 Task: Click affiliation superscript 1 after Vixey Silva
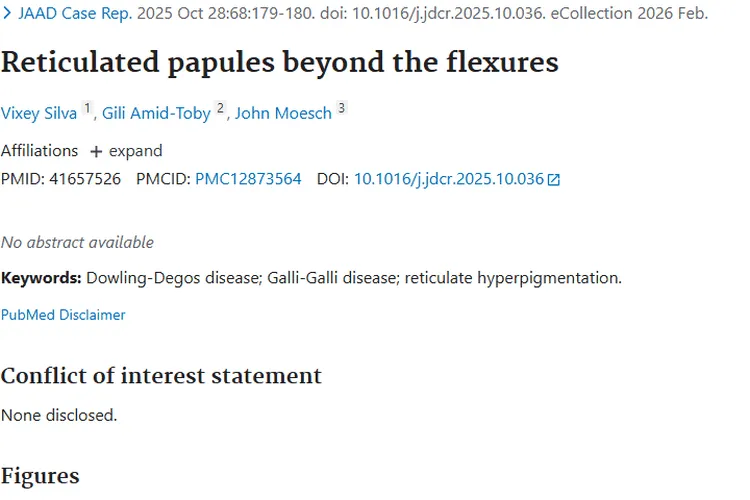tap(87, 109)
